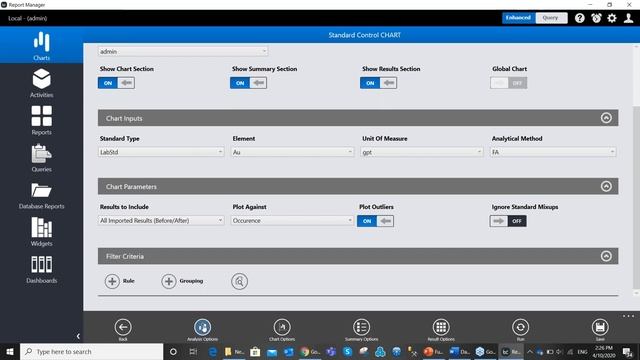Click the Windows taskbar search box
The height and width of the screenshot is (360, 640).
[91, 351]
